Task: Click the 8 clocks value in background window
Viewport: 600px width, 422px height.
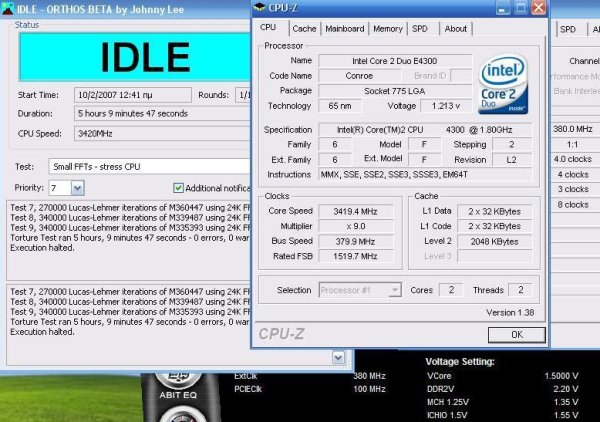Action: (x=573, y=205)
